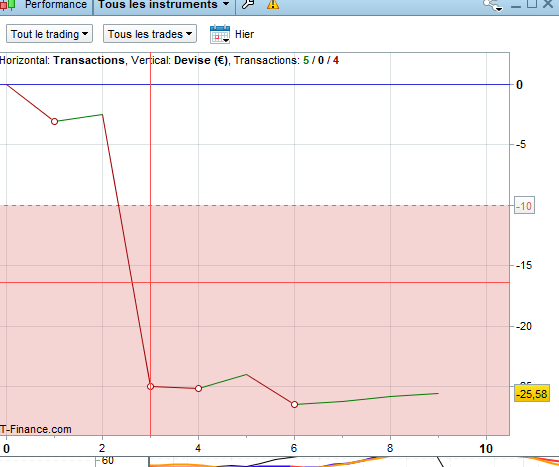Select the data point at transaction 6
The height and width of the screenshot is (467, 559).
point(294,405)
